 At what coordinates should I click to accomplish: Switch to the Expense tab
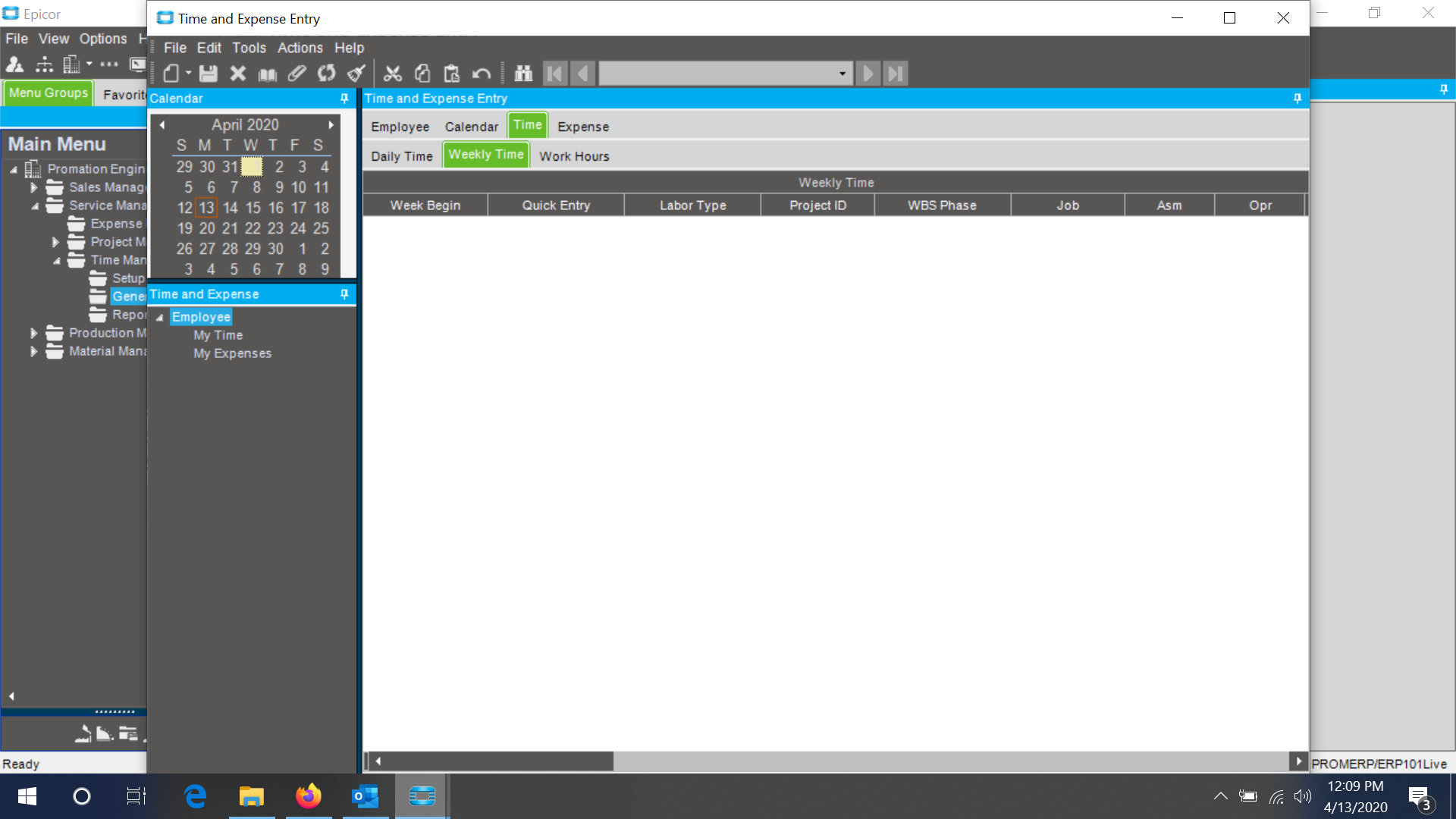pos(583,127)
